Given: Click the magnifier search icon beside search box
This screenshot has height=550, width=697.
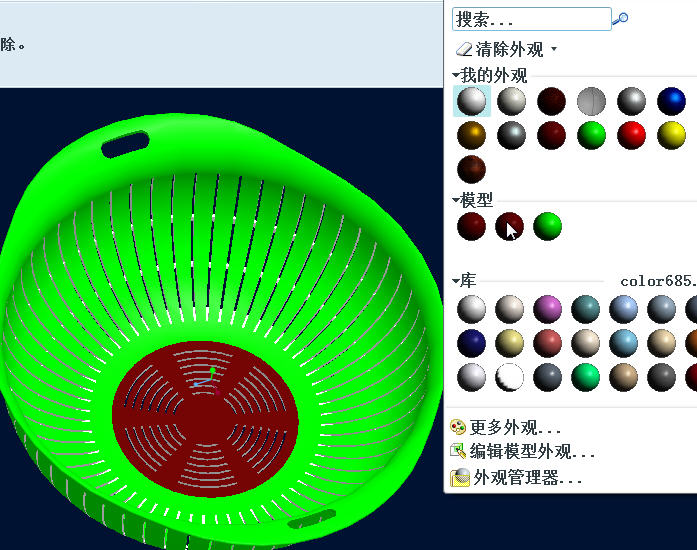Looking at the screenshot, I should (x=620, y=19).
